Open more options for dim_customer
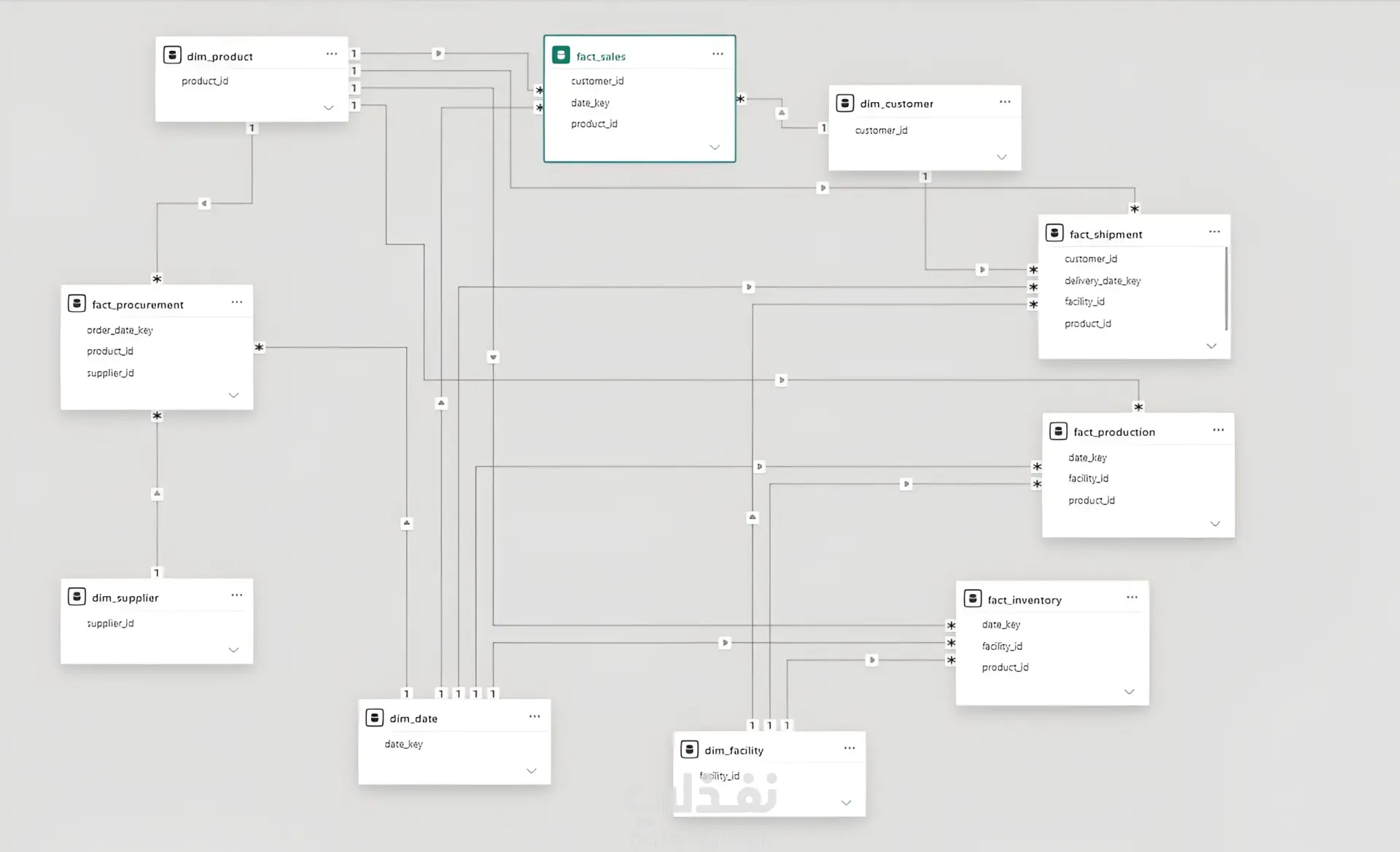The width and height of the screenshot is (1400, 852). [1005, 102]
